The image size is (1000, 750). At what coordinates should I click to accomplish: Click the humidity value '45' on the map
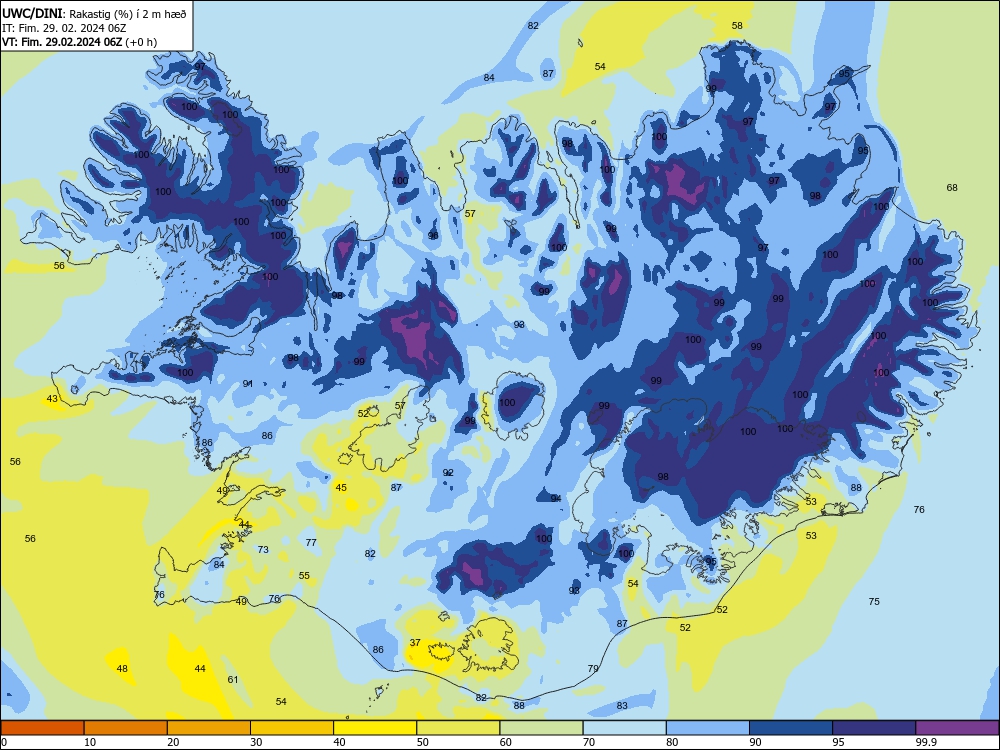[x=341, y=487]
